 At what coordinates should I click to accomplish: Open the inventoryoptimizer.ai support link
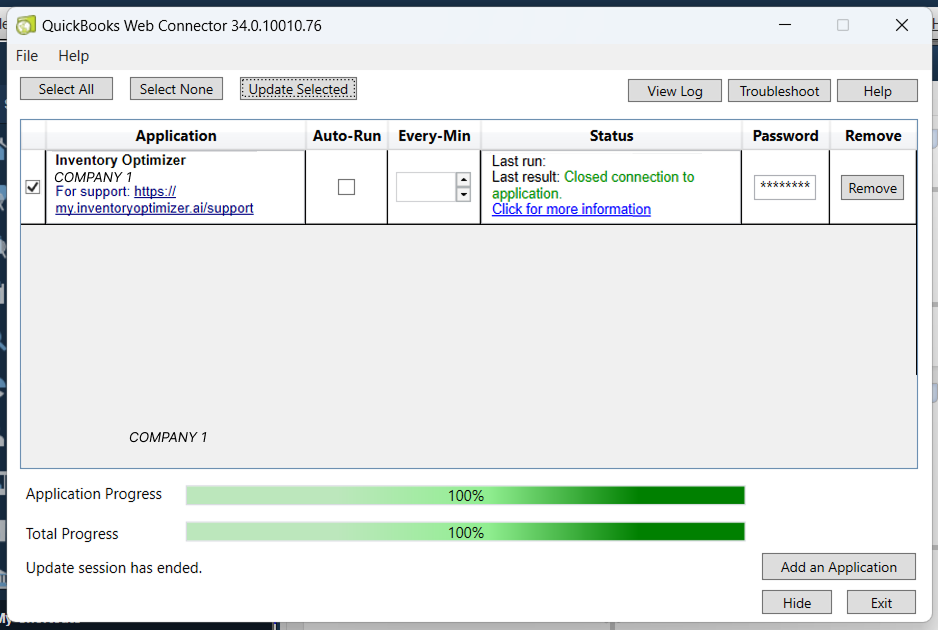(154, 200)
